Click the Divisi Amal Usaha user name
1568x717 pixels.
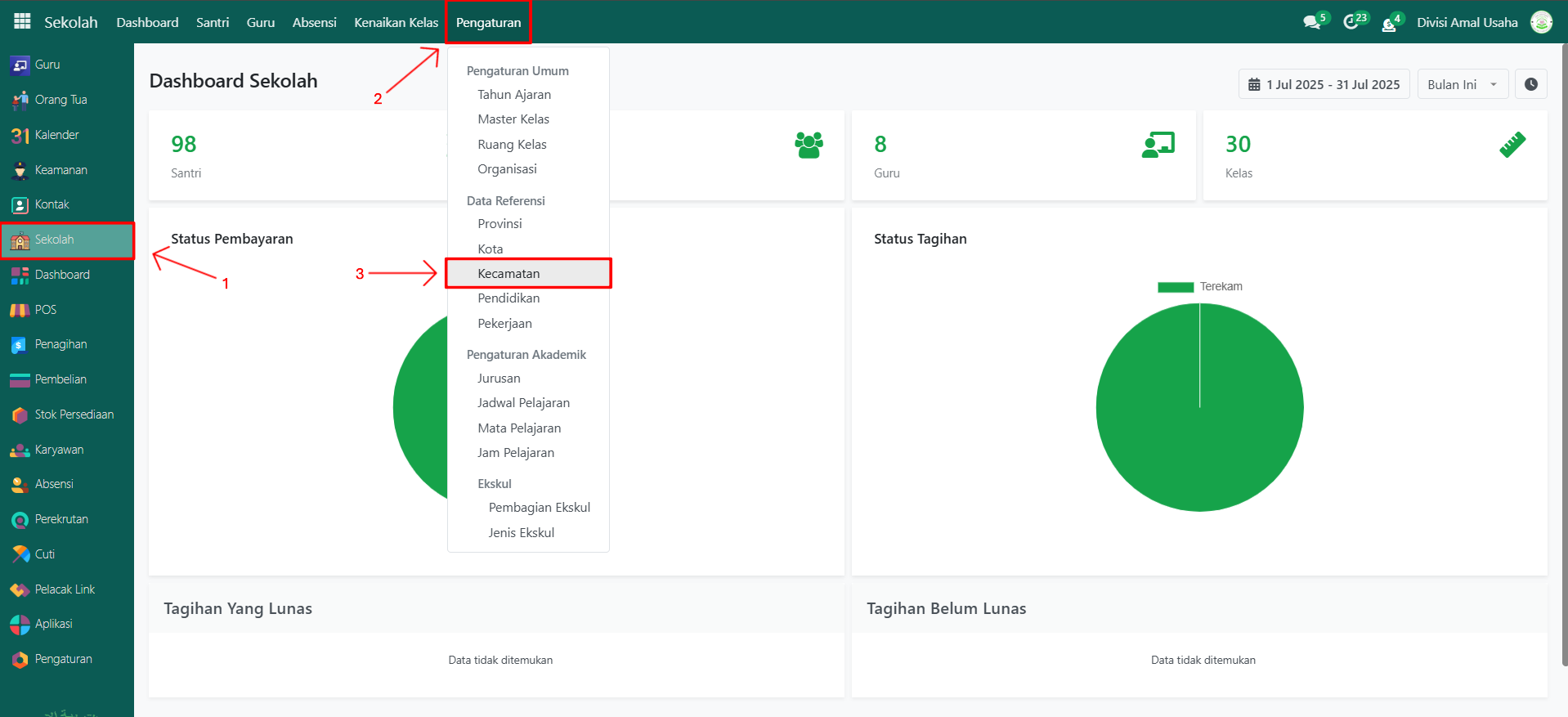click(x=1467, y=23)
